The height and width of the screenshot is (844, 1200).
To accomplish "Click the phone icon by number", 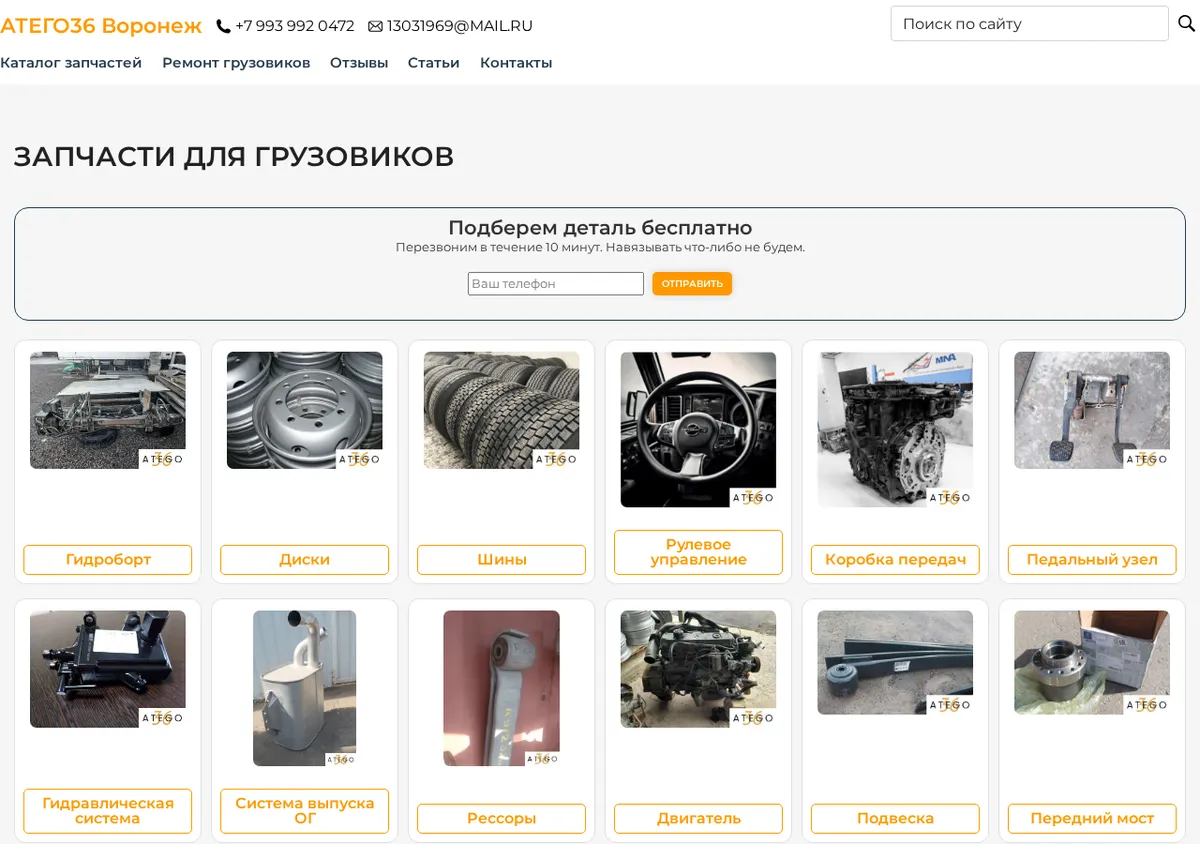I will tap(223, 27).
